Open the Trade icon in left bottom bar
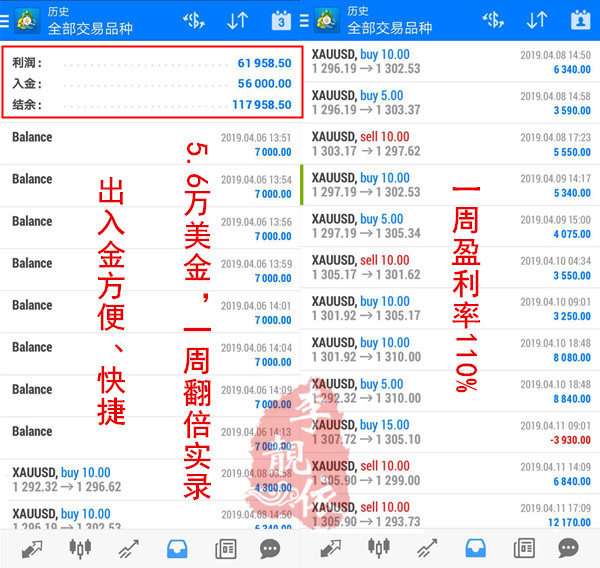600x568 pixels. [127, 548]
